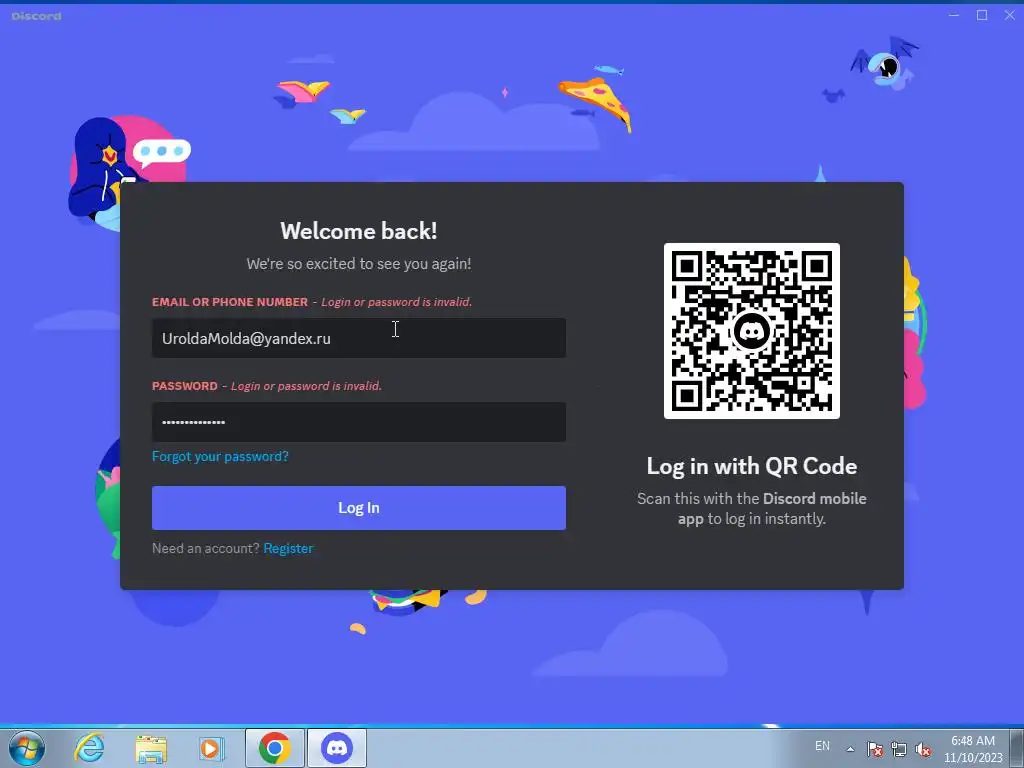
Task: Click the Discord title bar text
Action: tap(37, 16)
